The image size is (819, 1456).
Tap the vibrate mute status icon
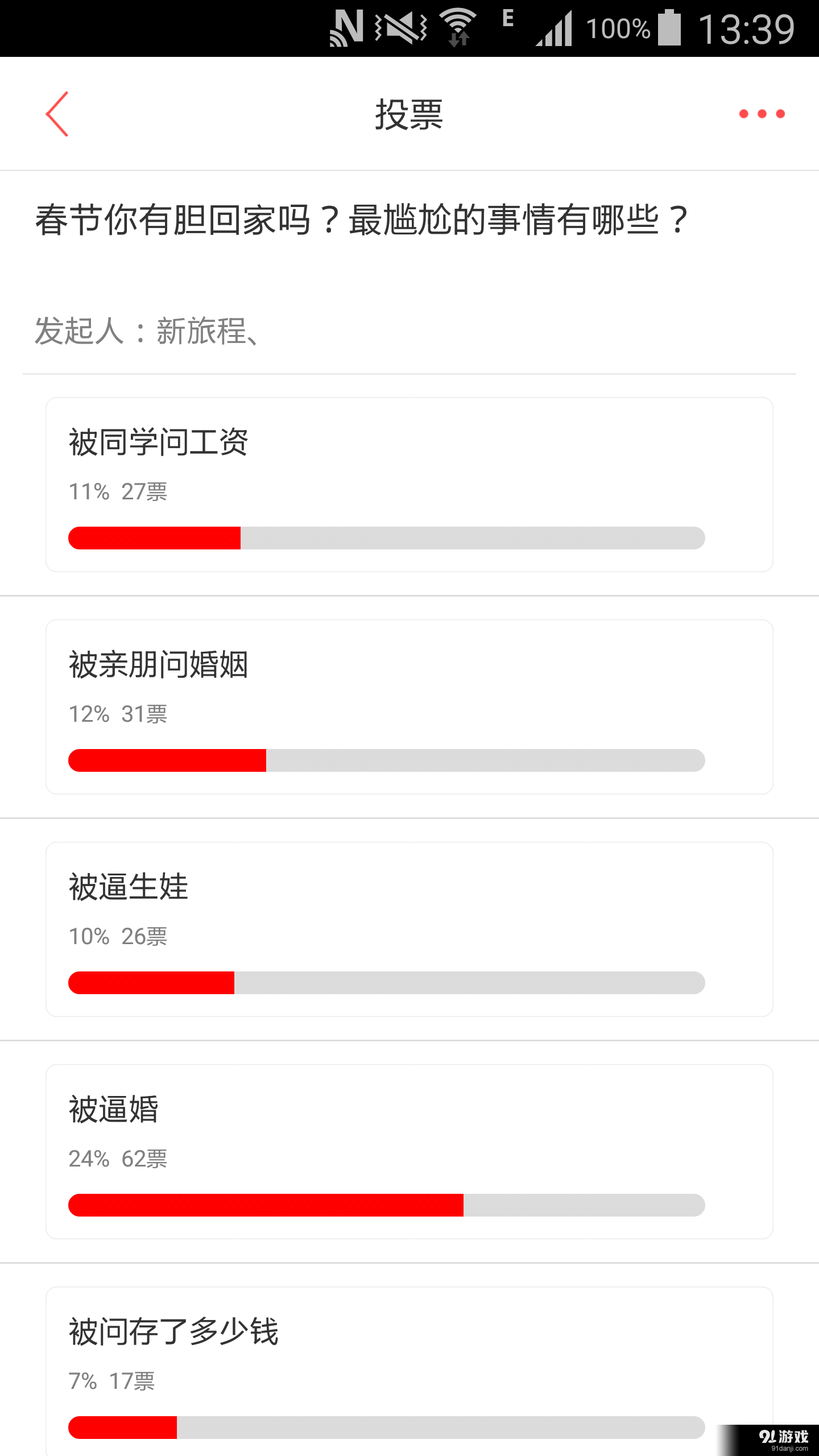pyautogui.click(x=401, y=28)
